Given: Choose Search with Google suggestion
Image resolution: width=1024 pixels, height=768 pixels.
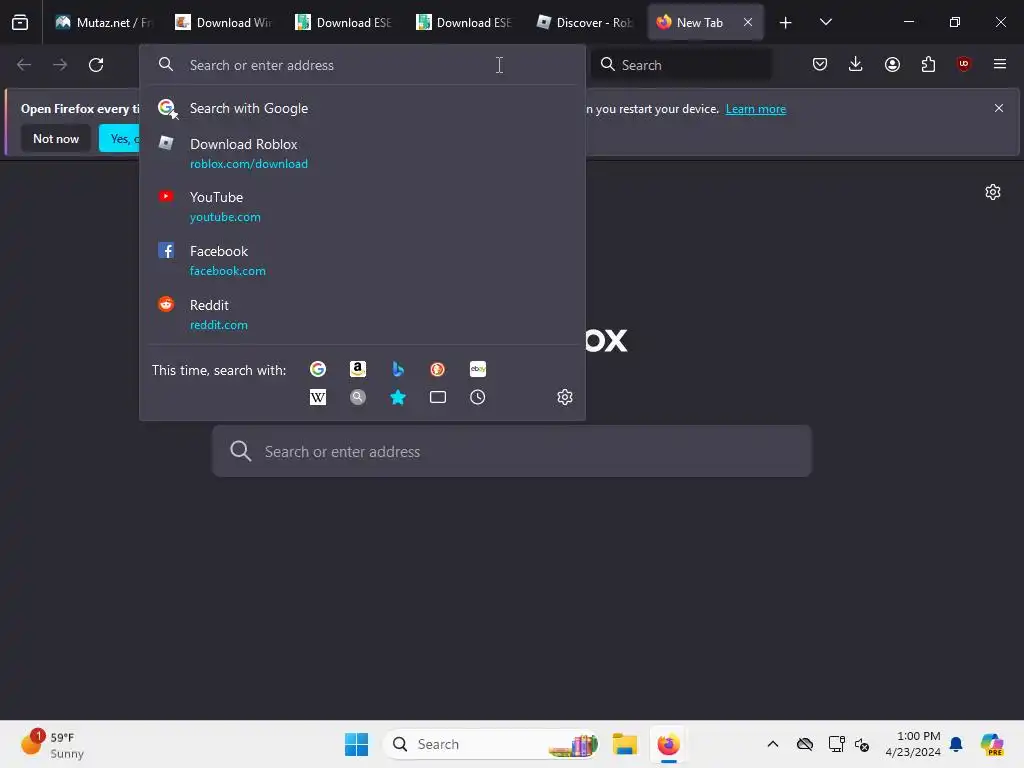Looking at the screenshot, I should [362, 108].
